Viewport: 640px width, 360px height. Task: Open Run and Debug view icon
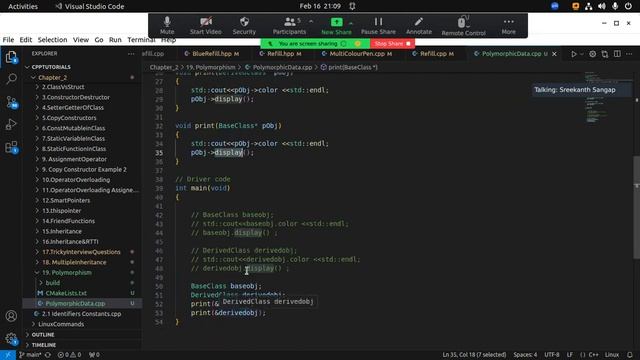11,124
